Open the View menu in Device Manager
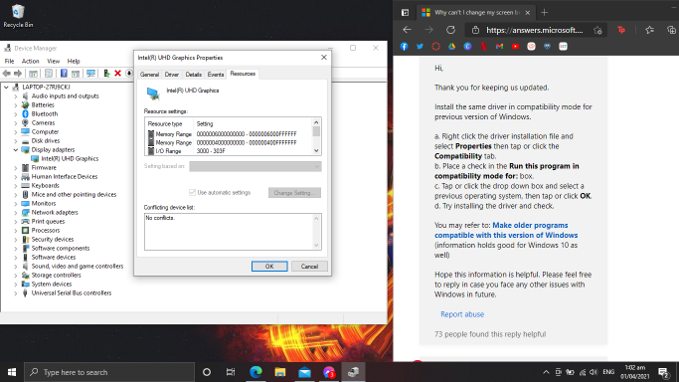The height and width of the screenshot is (382, 679). tap(53, 61)
